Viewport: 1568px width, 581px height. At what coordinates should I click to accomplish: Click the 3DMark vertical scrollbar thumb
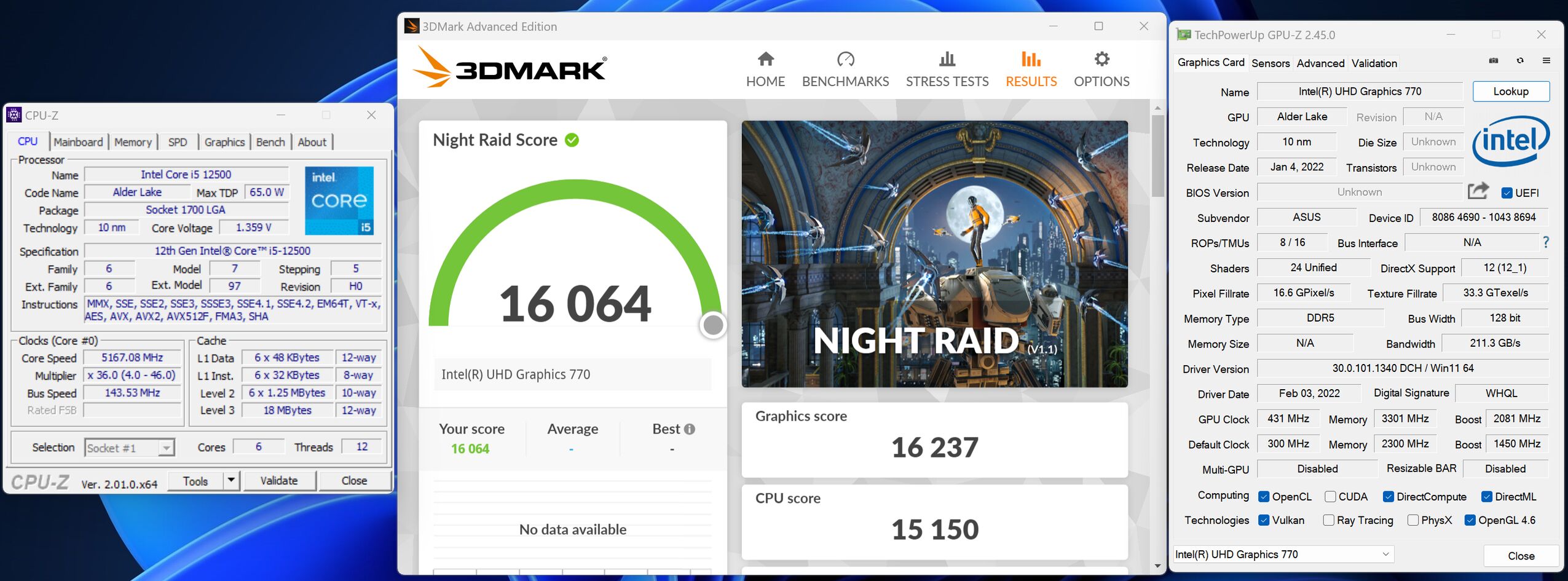(1157, 156)
